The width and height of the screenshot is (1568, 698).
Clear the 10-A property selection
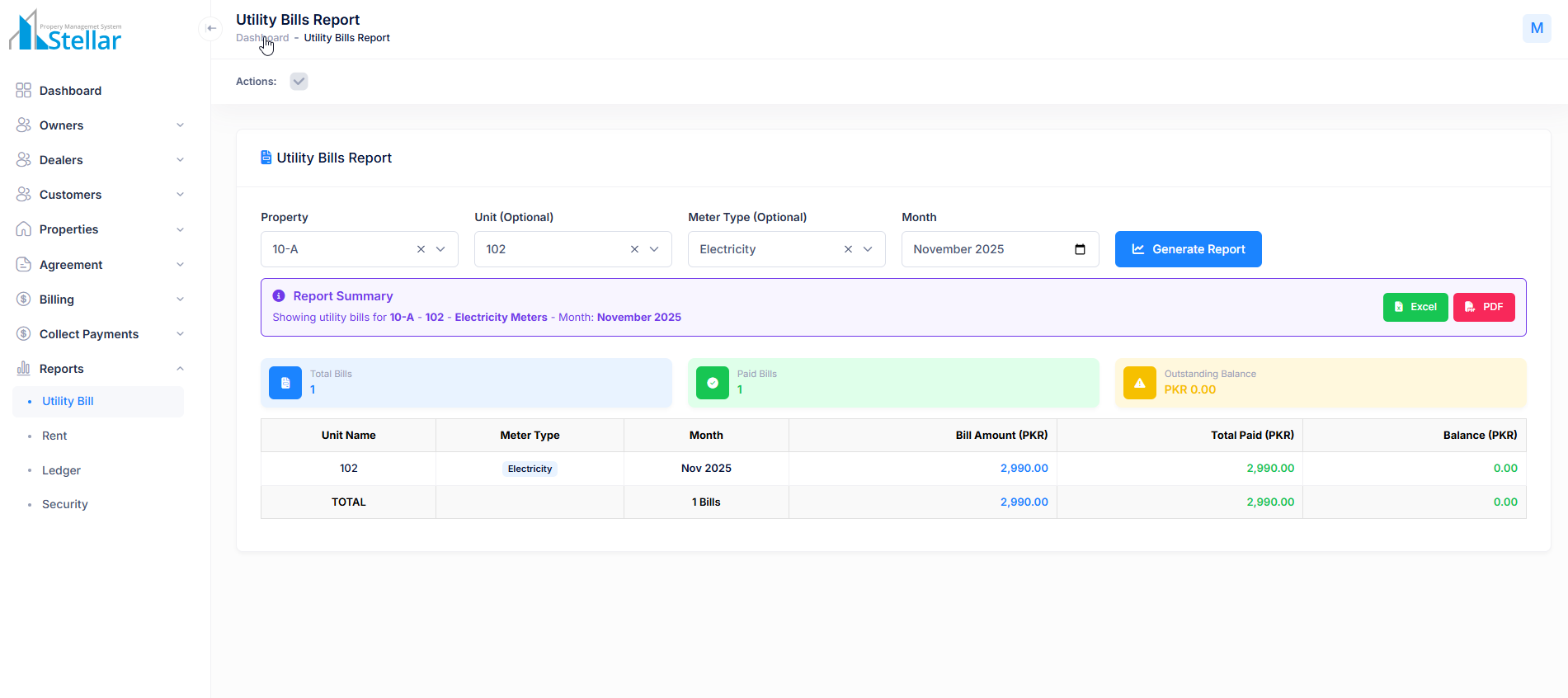[x=421, y=249]
